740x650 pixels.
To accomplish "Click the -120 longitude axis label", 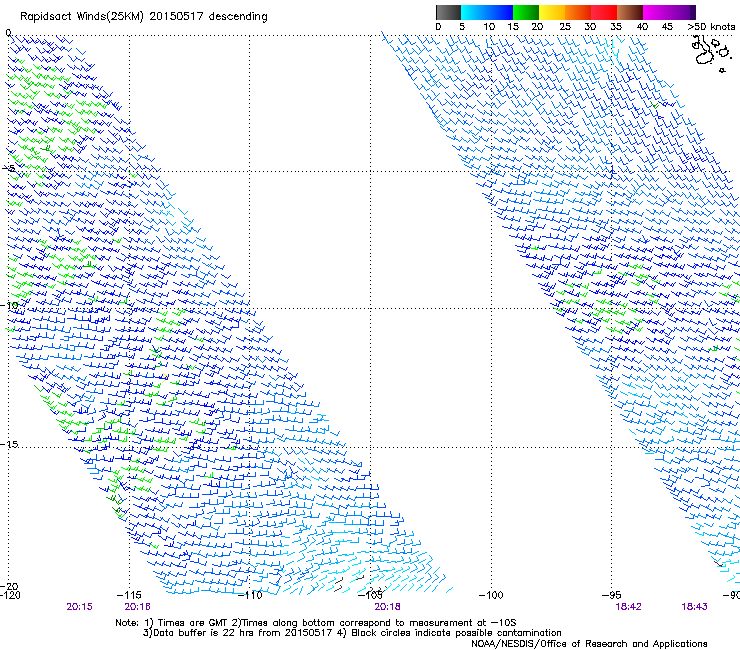I will pyautogui.click(x=10, y=595).
